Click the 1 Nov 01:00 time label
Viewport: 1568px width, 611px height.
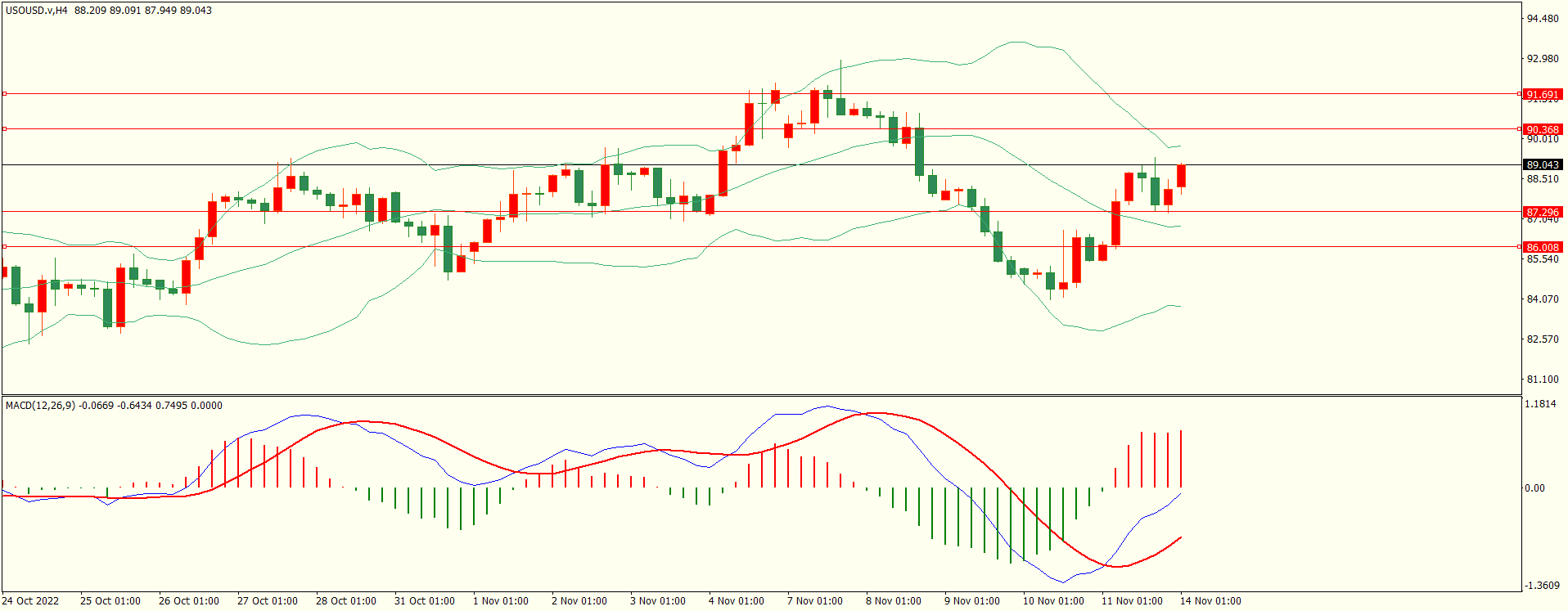[x=500, y=600]
